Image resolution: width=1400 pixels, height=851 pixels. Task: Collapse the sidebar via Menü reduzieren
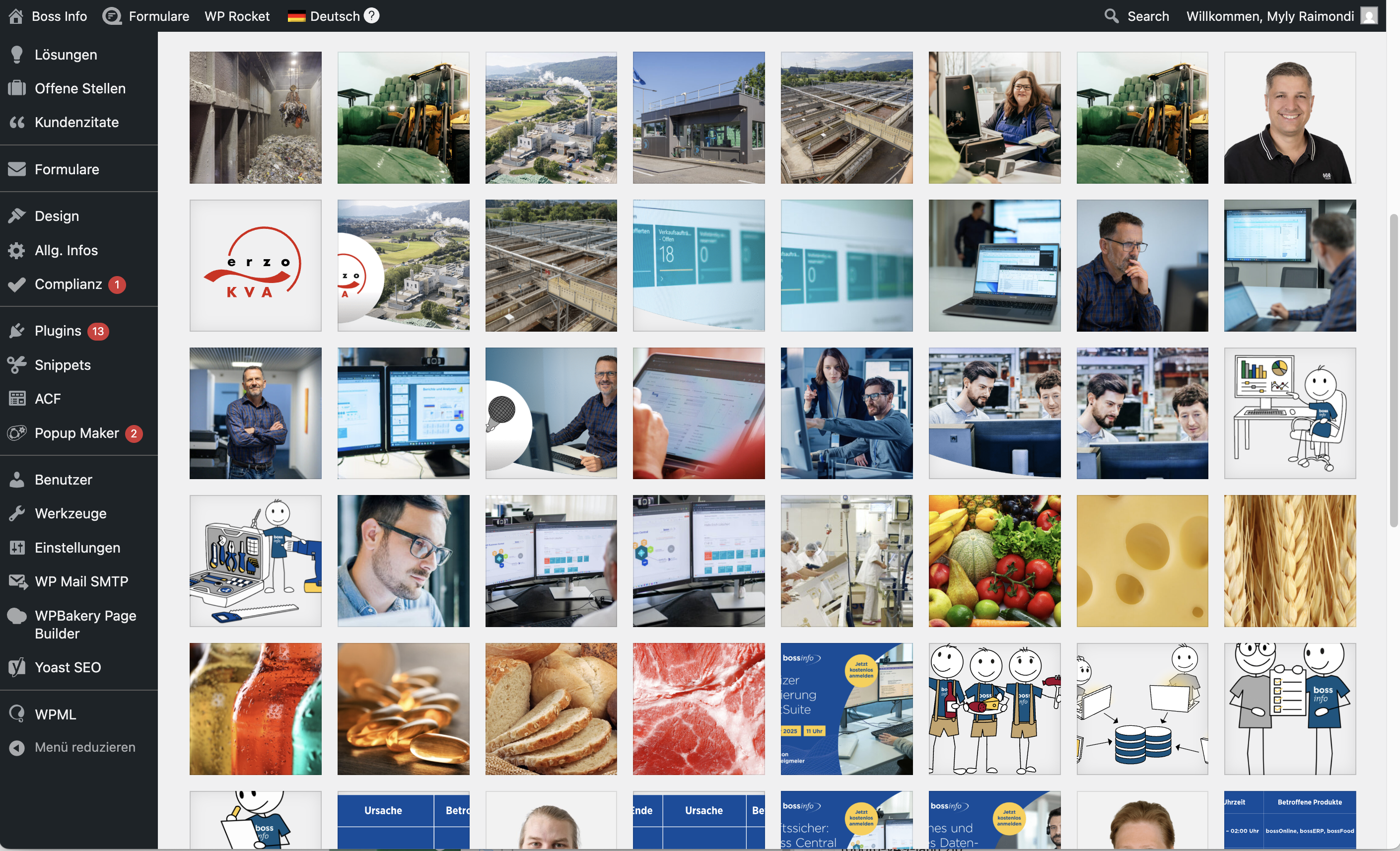(85, 747)
